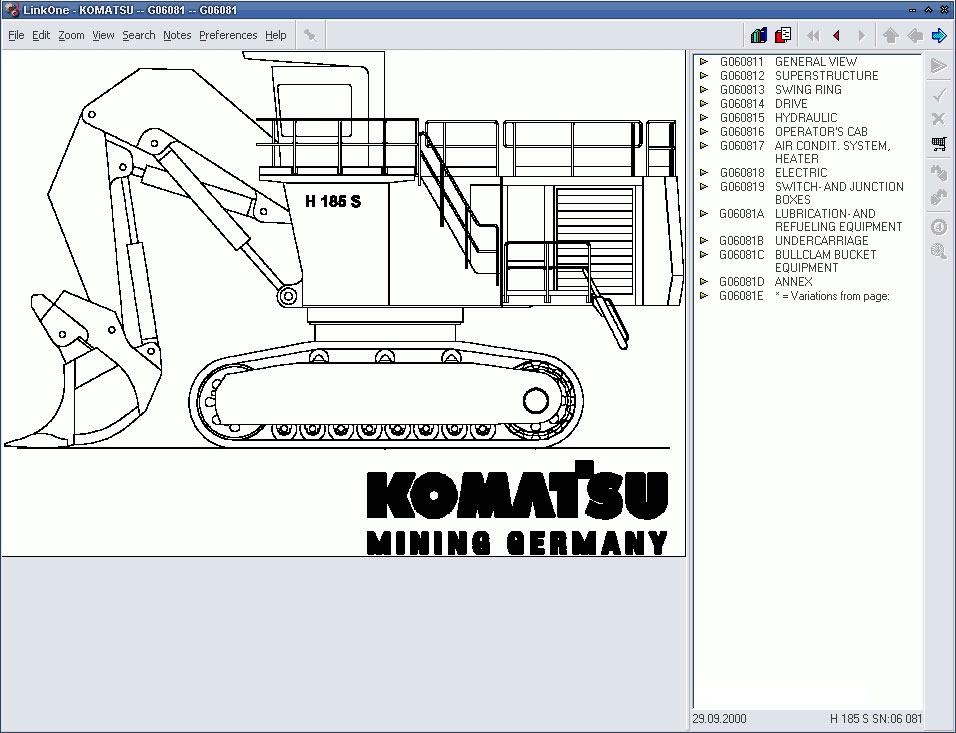Expand the G060815 HYDRAULIC arrow
956x733 pixels.
tap(704, 118)
